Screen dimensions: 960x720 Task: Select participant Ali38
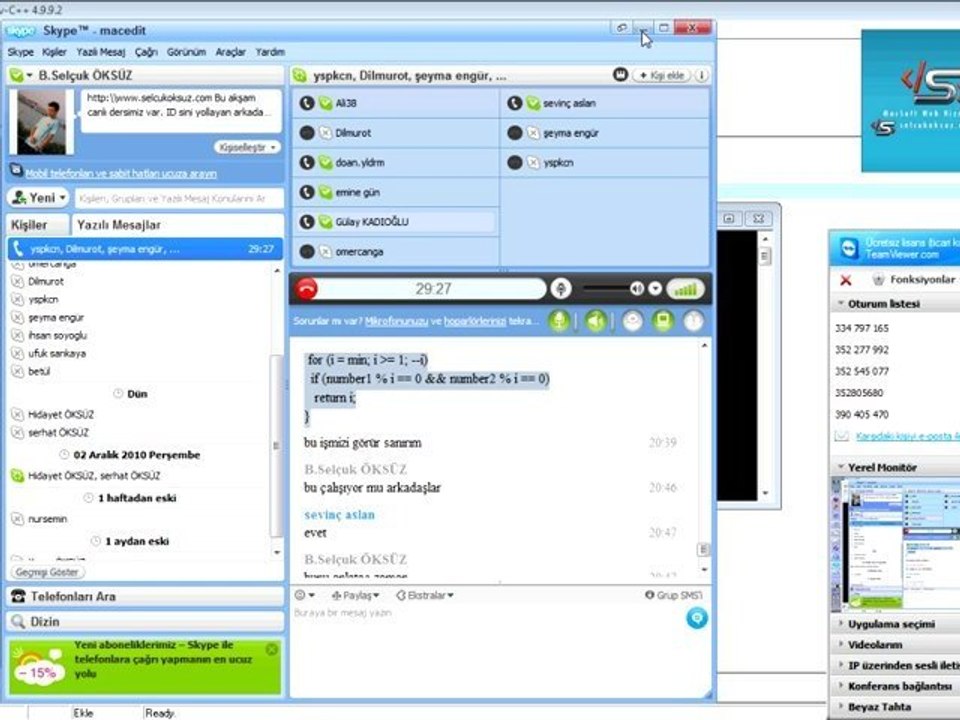(x=396, y=103)
